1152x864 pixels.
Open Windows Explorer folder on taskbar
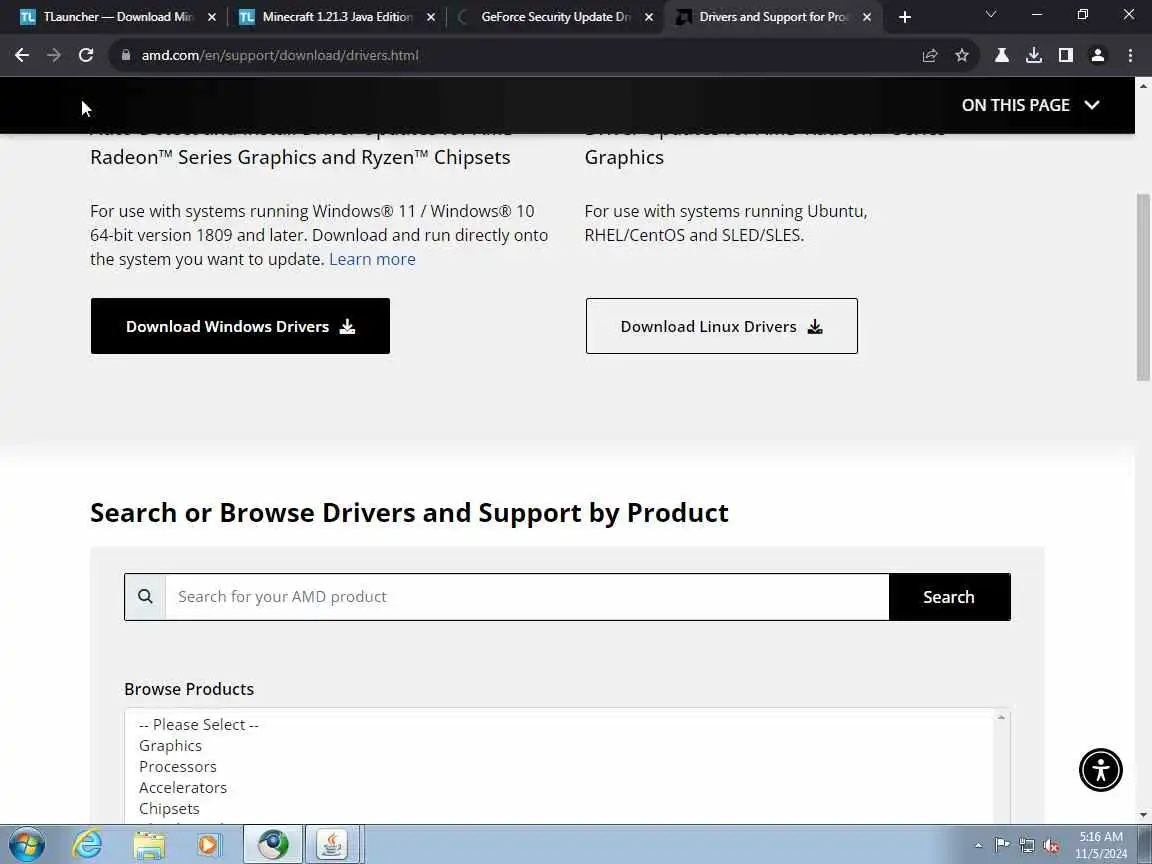pyautogui.click(x=149, y=845)
